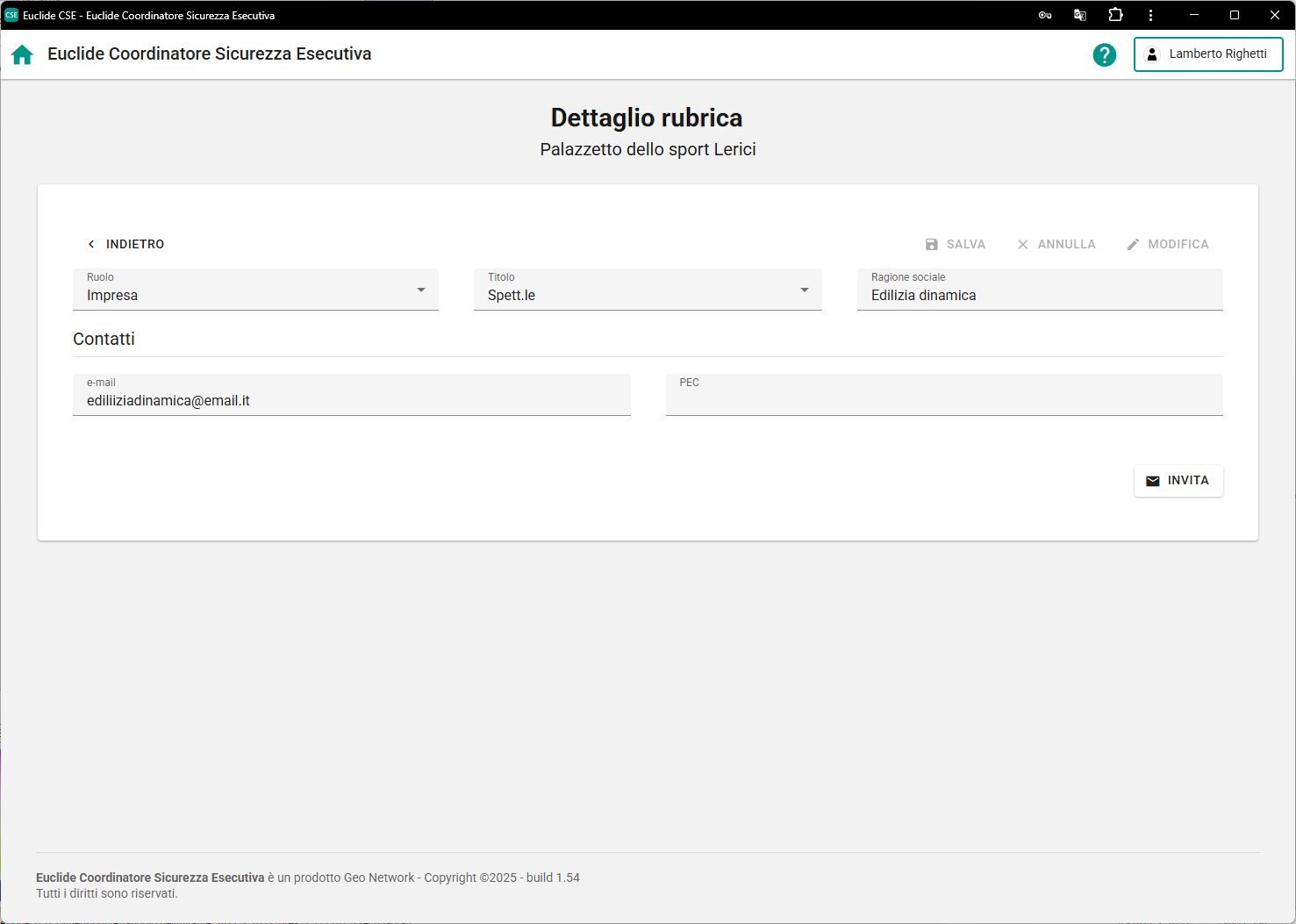Click the translate icon in title bar
1296x924 pixels.
1080,15
